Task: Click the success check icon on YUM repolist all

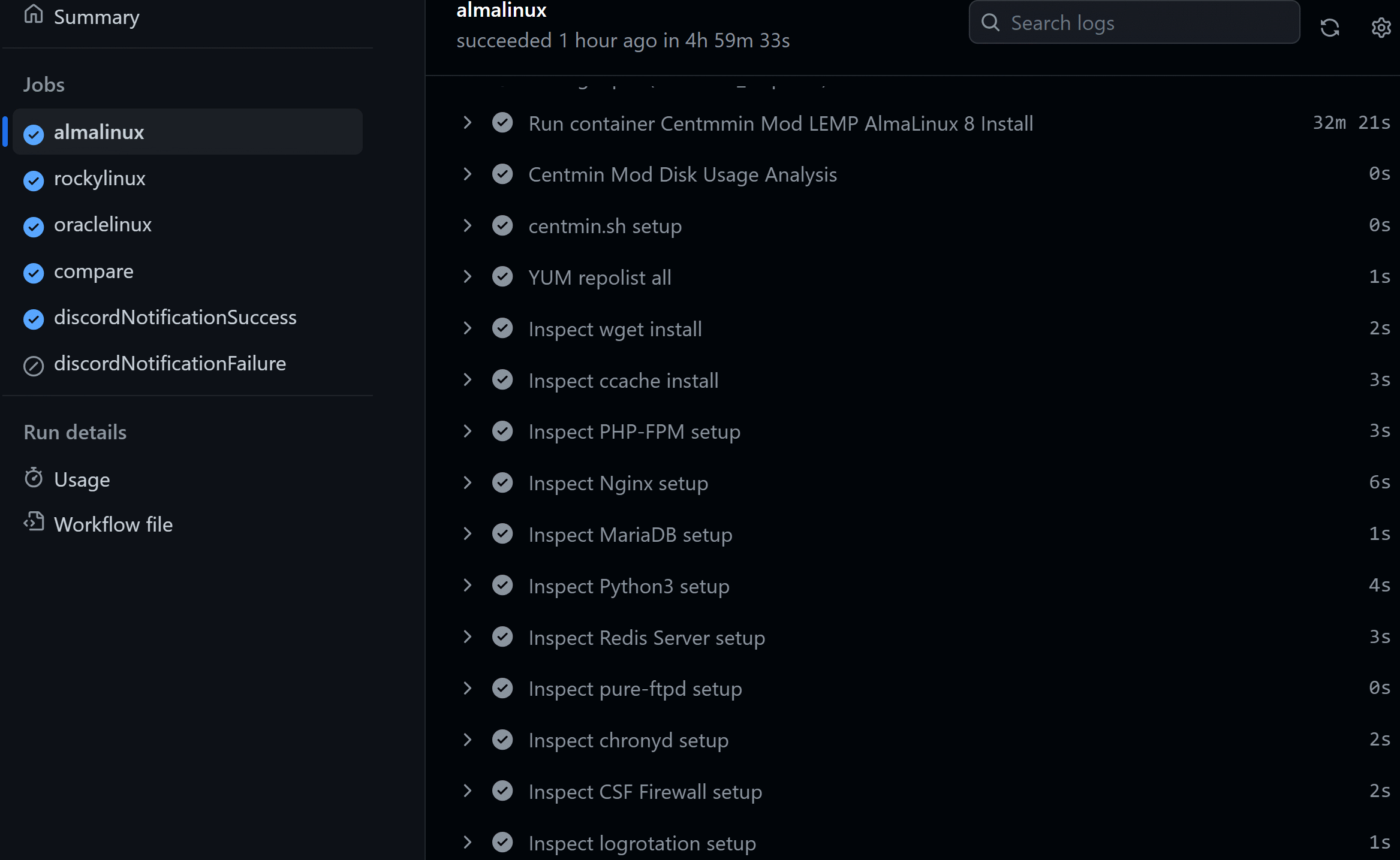Action: (x=502, y=277)
